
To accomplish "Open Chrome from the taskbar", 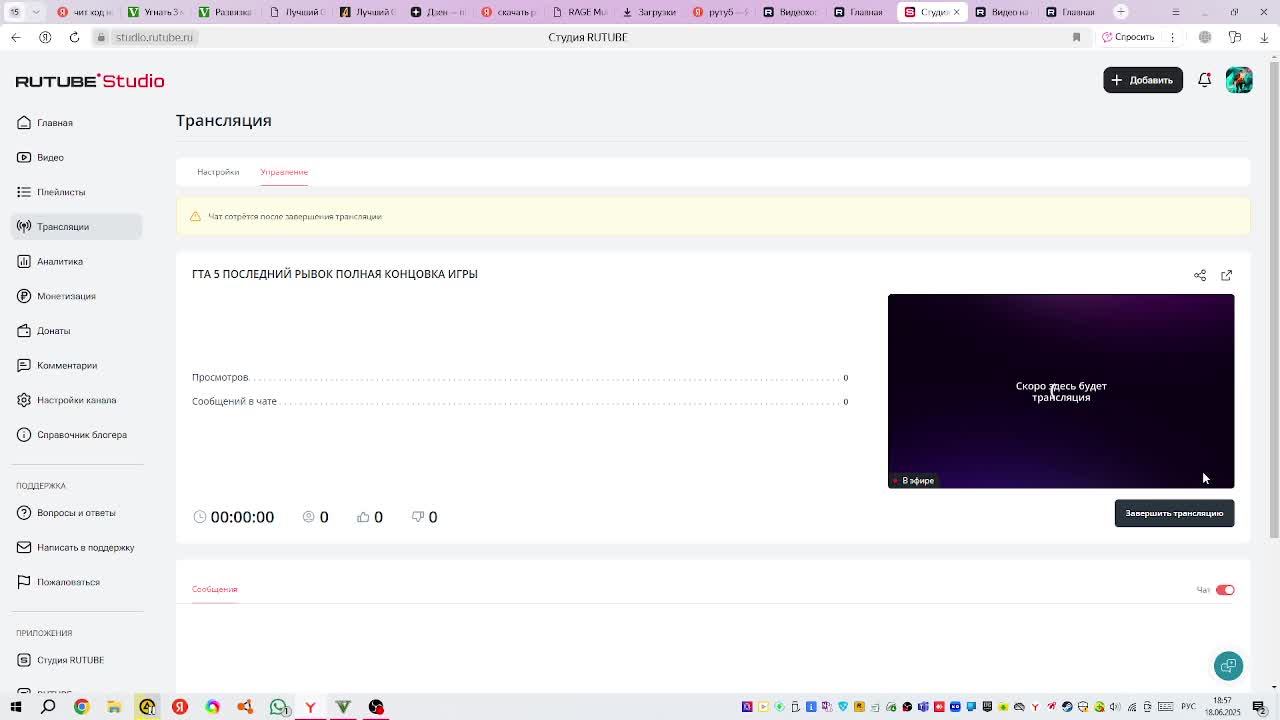I will point(81,707).
